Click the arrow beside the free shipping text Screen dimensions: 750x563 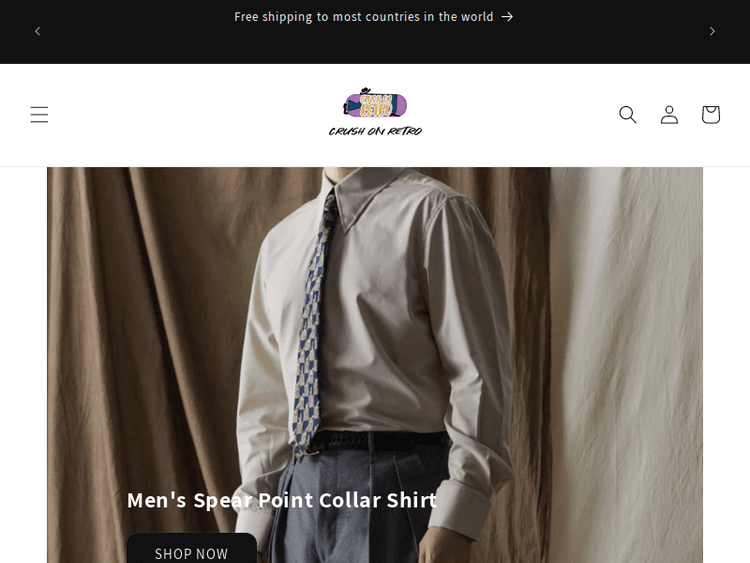click(507, 17)
